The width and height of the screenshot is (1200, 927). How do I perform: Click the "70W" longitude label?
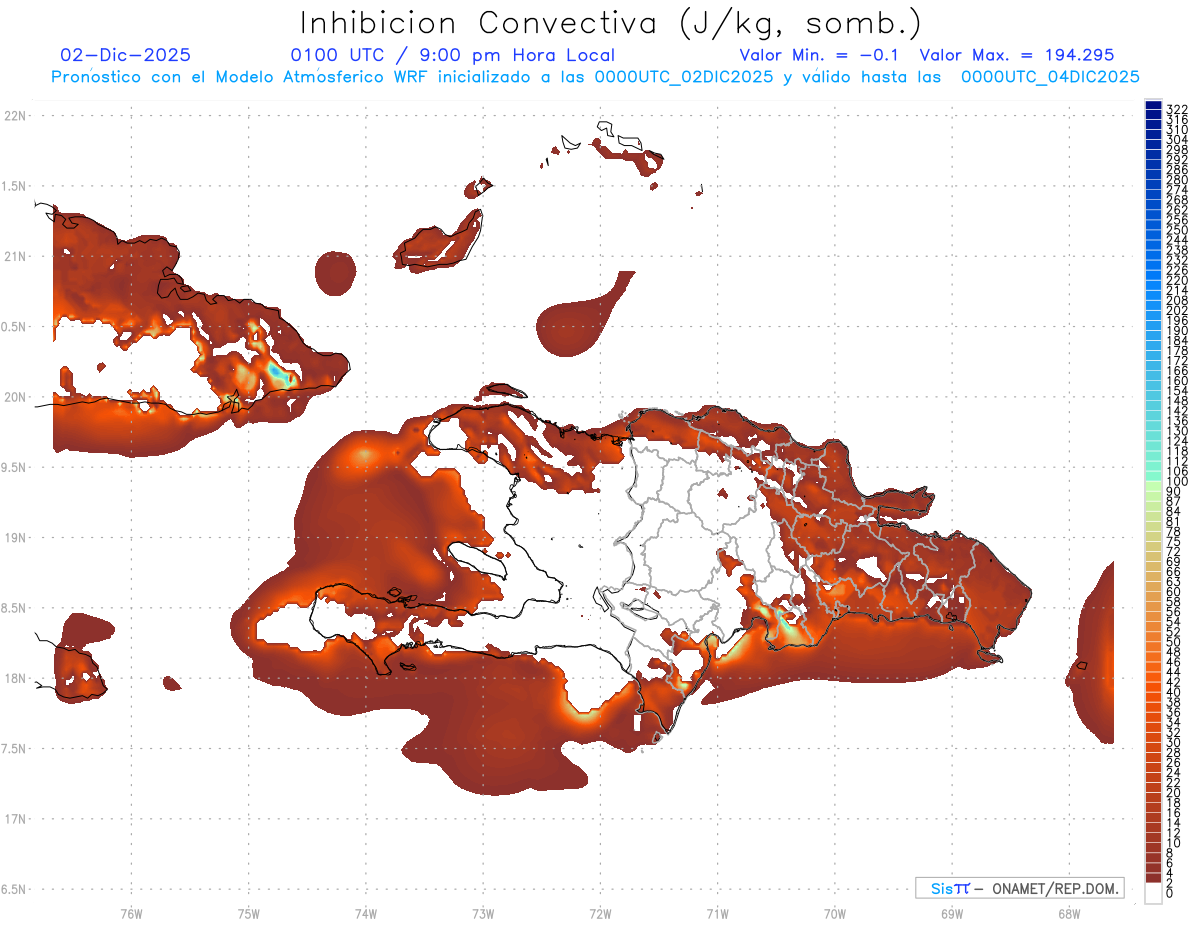(x=834, y=913)
